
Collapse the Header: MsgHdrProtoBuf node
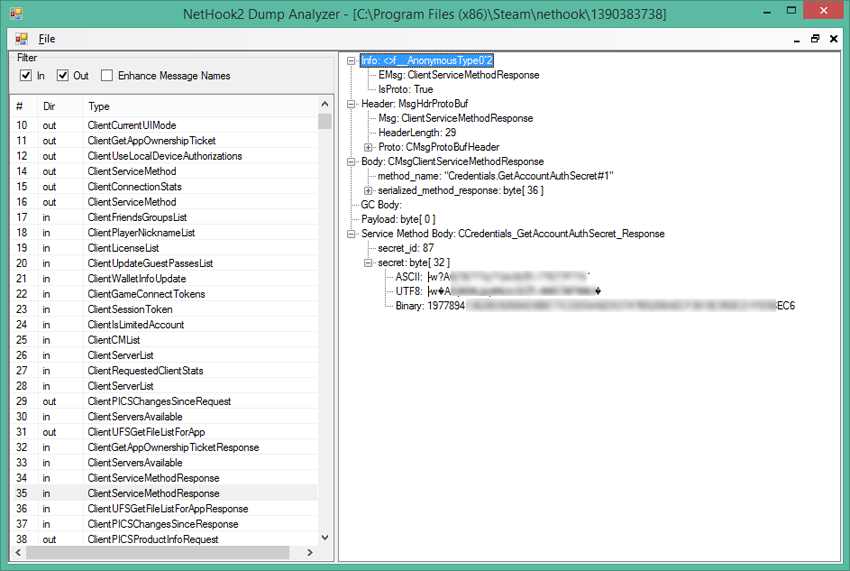(x=351, y=104)
